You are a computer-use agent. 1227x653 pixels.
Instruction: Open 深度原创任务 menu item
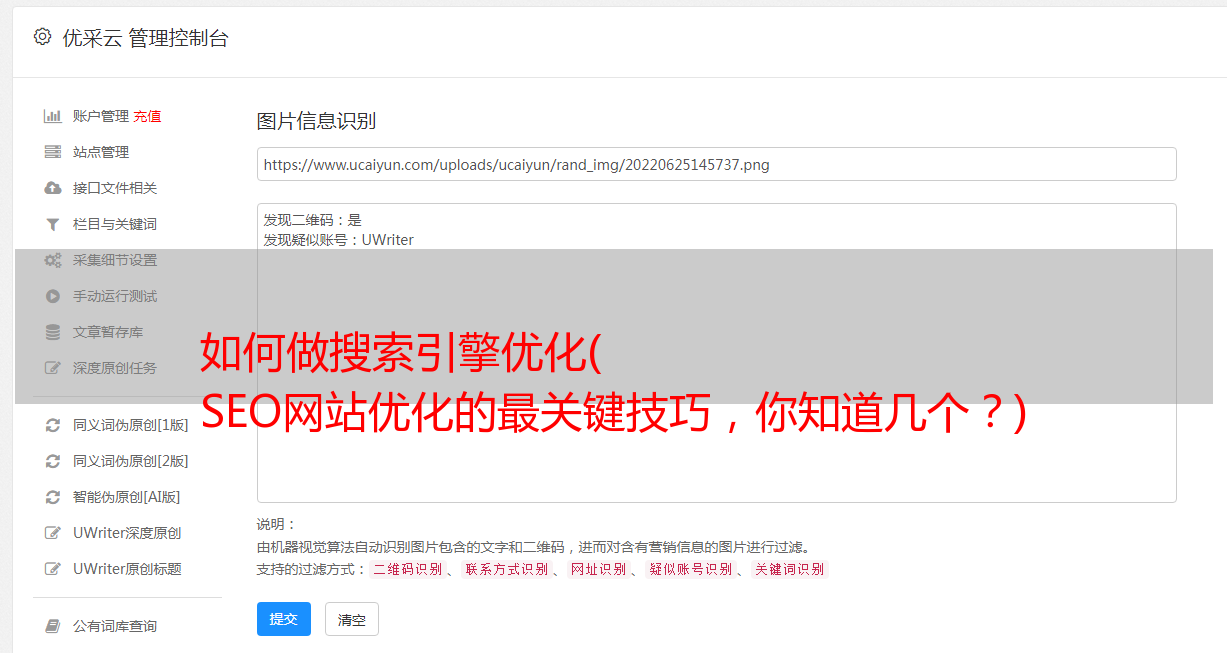[115, 368]
